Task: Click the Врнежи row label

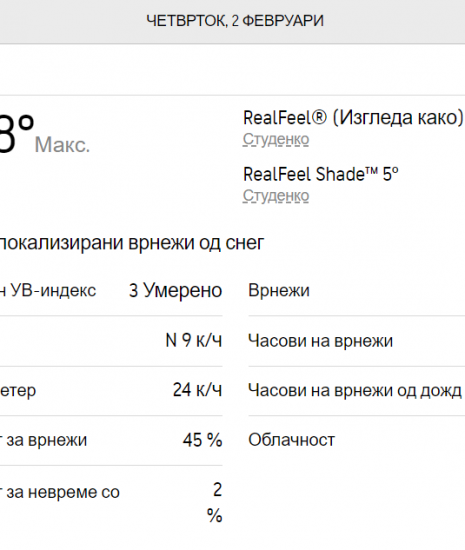Action: click(279, 290)
